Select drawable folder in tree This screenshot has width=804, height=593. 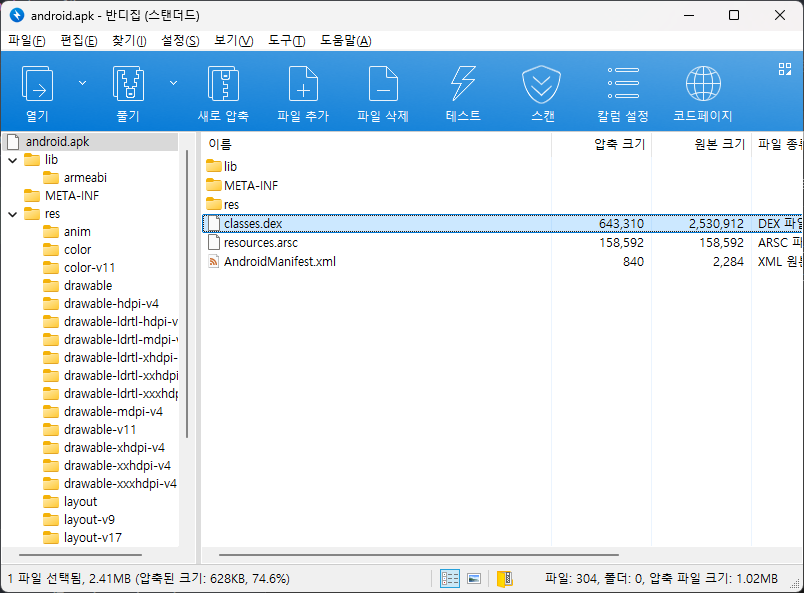tap(88, 286)
